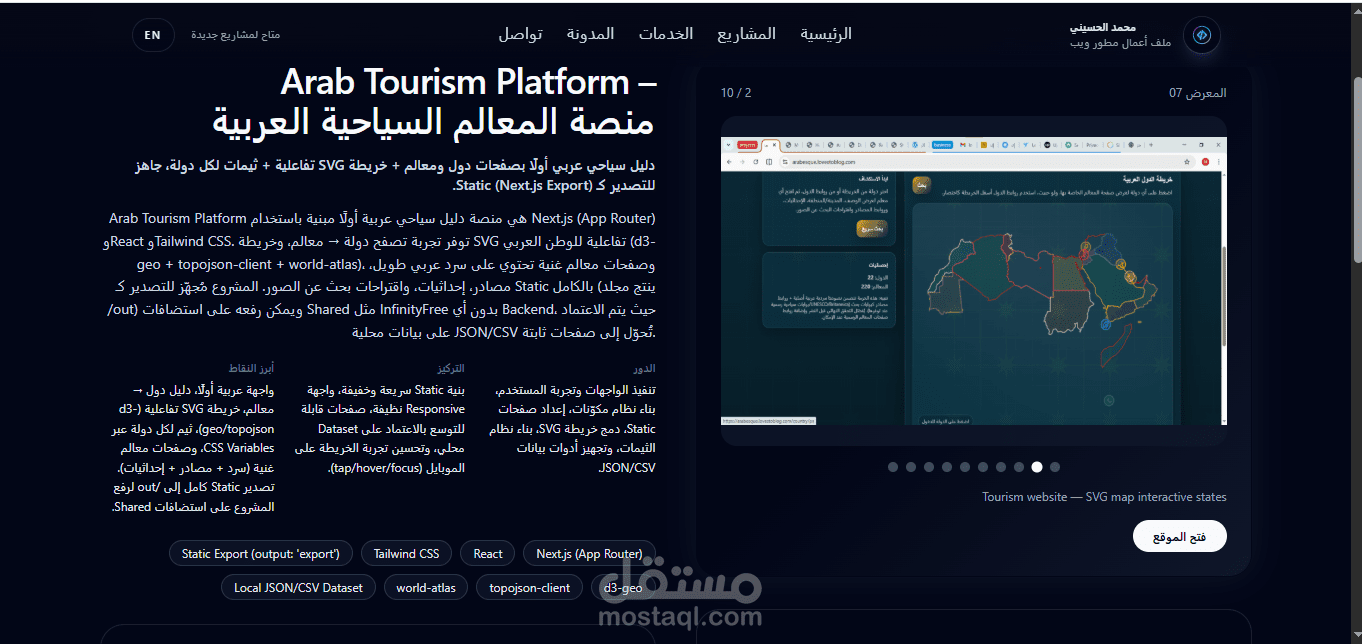The height and width of the screenshot is (644, 1362).
Task: Select the topojson-client tag
Action: [530, 587]
